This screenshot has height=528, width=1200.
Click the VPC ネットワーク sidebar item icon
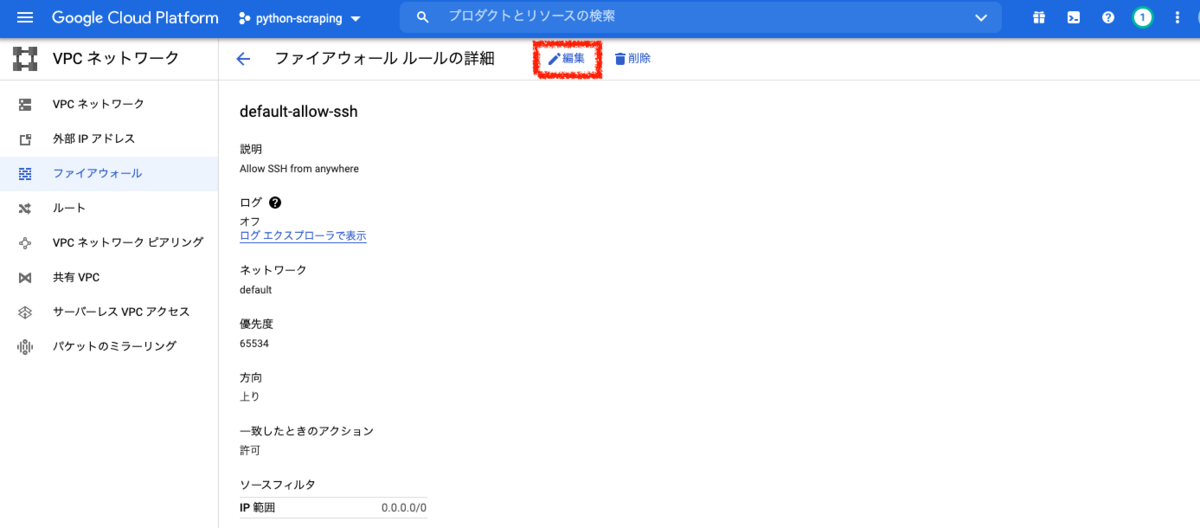point(25,104)
